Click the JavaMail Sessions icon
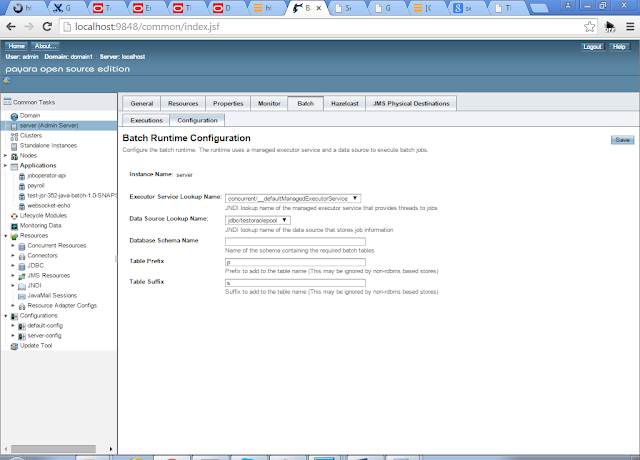Image resolution: width=640 pixels, height=460 pixels. pyautogui.click(x=22, y=296)
